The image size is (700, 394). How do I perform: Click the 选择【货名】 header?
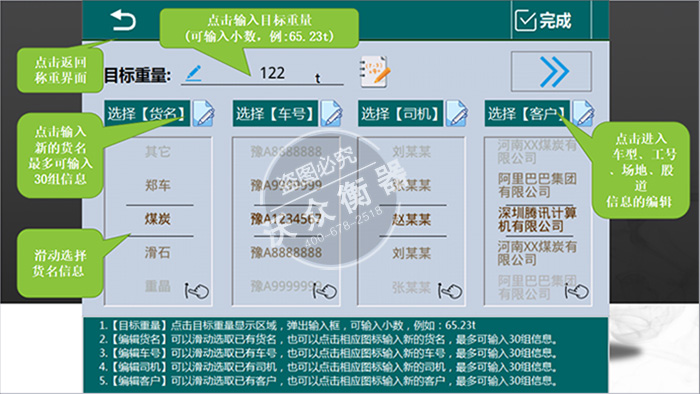[147, 113]
